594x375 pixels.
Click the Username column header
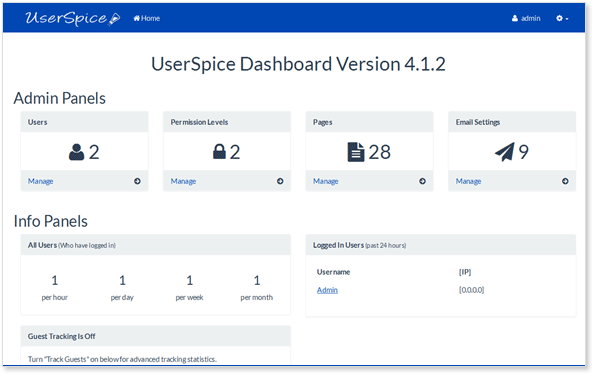(x=333, y=272)
